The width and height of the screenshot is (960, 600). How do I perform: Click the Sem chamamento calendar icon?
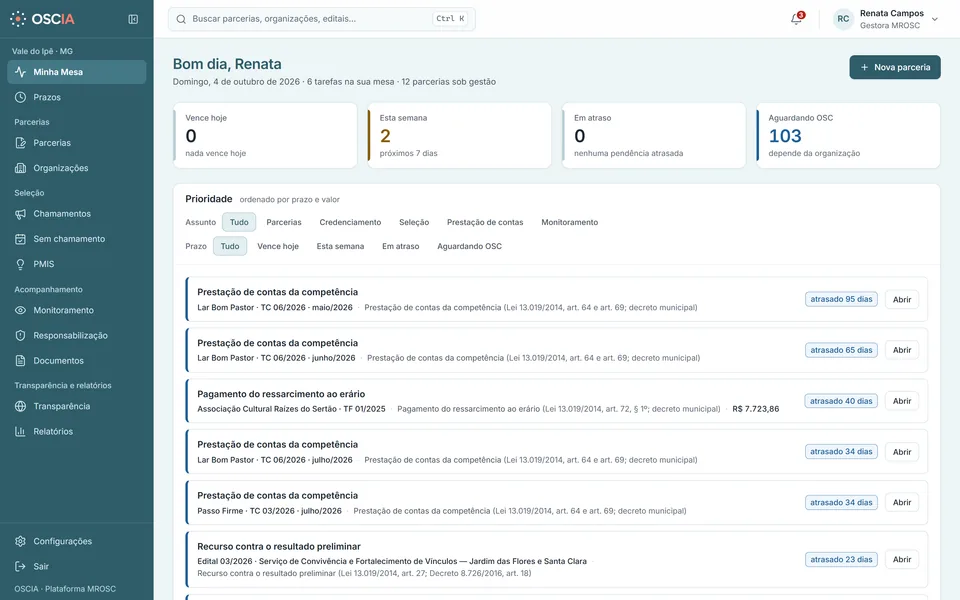click(x=20, y=239)
